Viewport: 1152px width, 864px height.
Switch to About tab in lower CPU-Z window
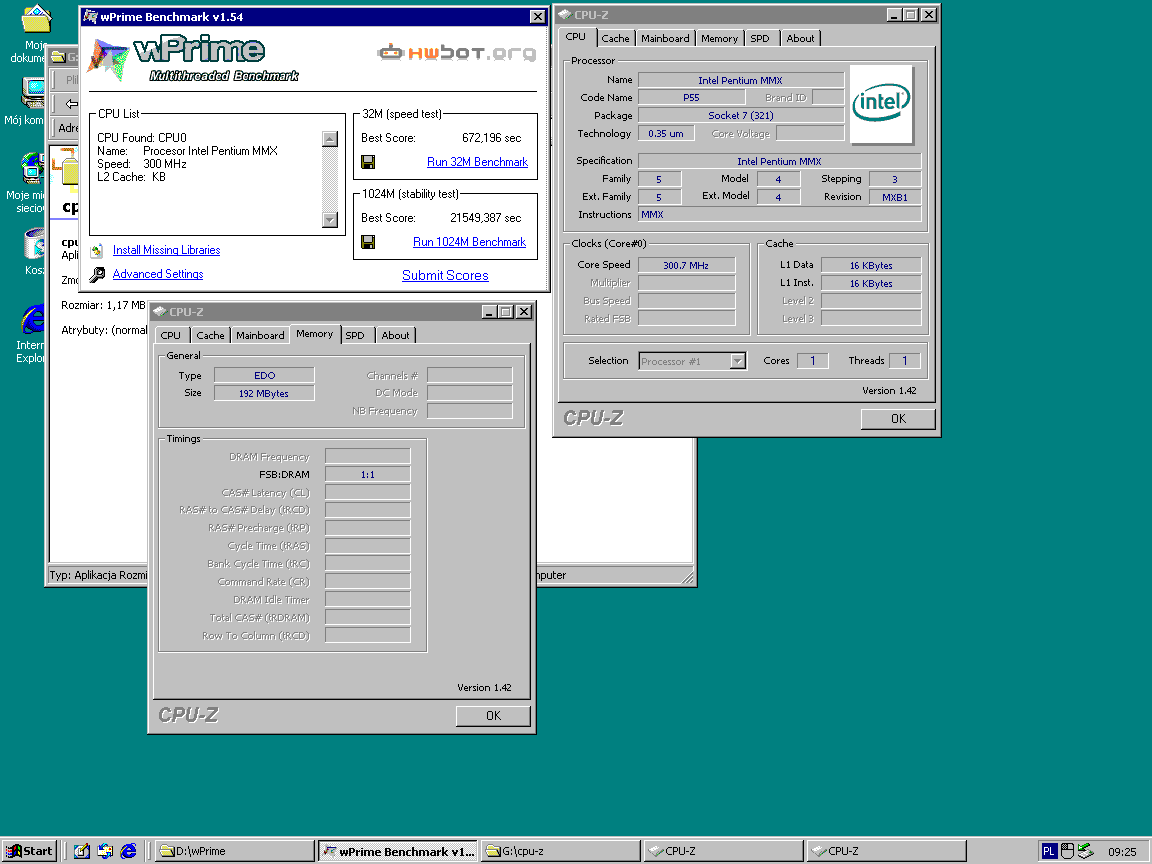(x=395, y=335)
